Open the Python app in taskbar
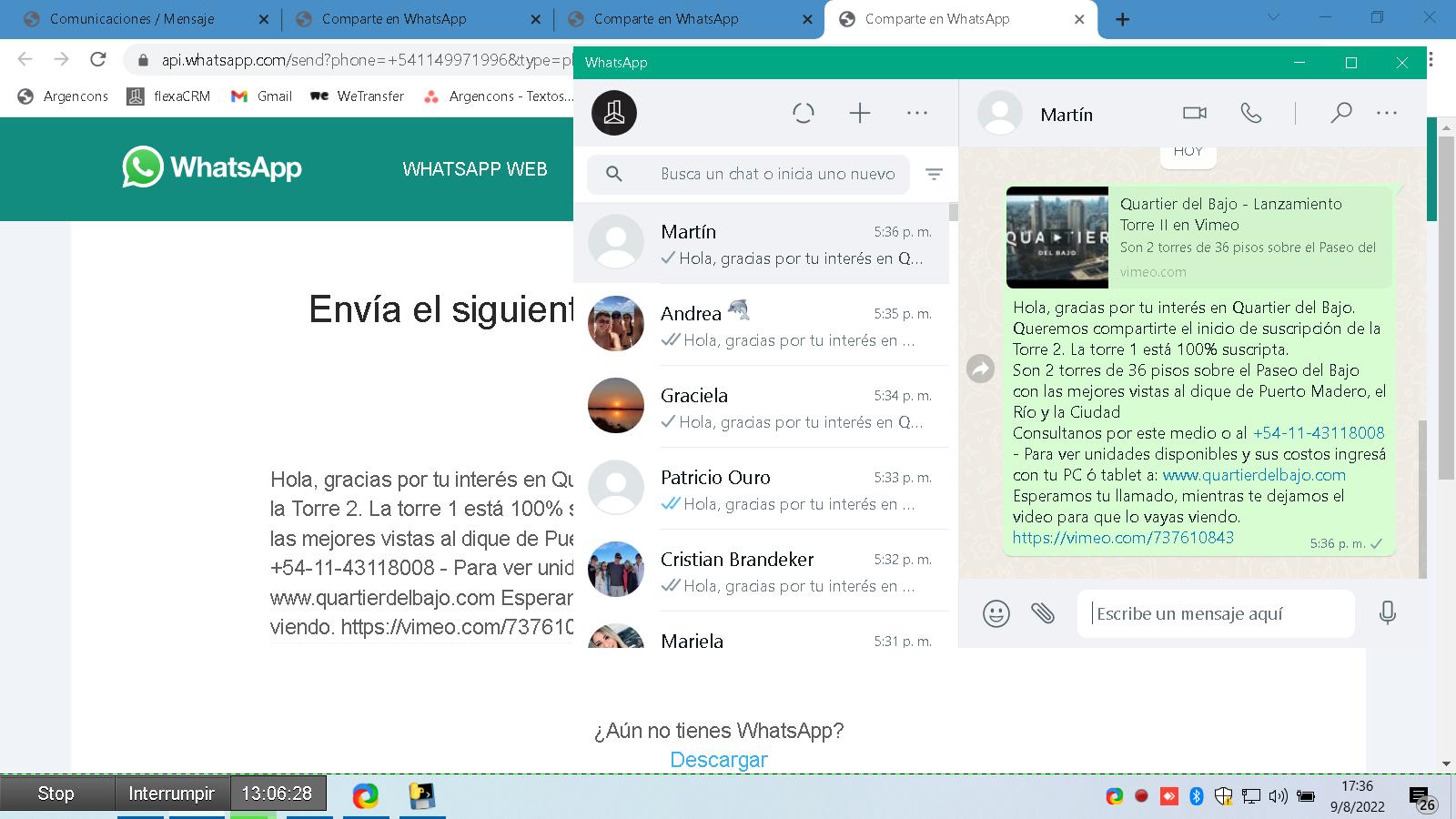The image size is (1456, 819). click(421, 796)
